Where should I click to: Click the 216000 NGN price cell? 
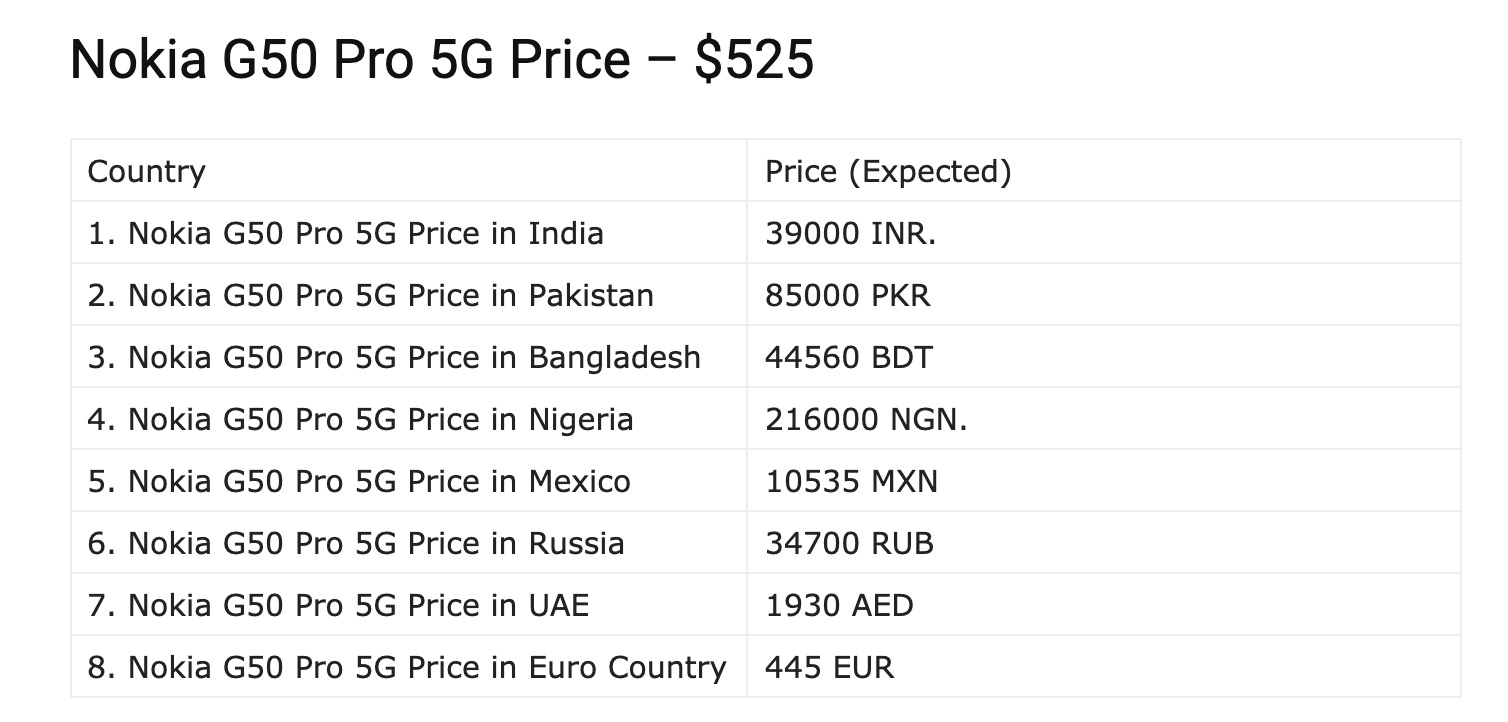pyautogui.click(x=866, y=420)
